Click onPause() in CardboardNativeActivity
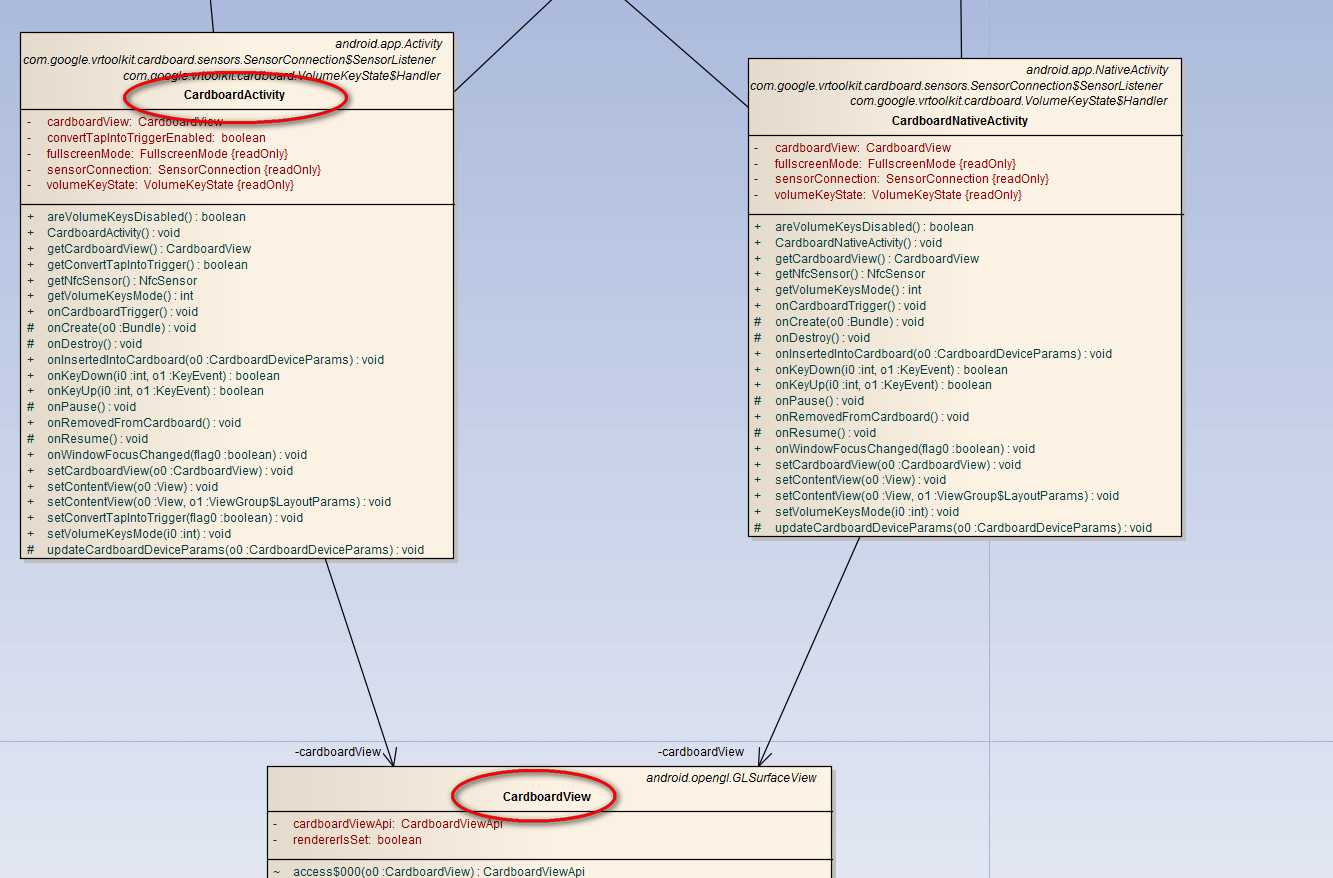The width and height of the screenshot is (1333, 878). [x=819, y=401]
